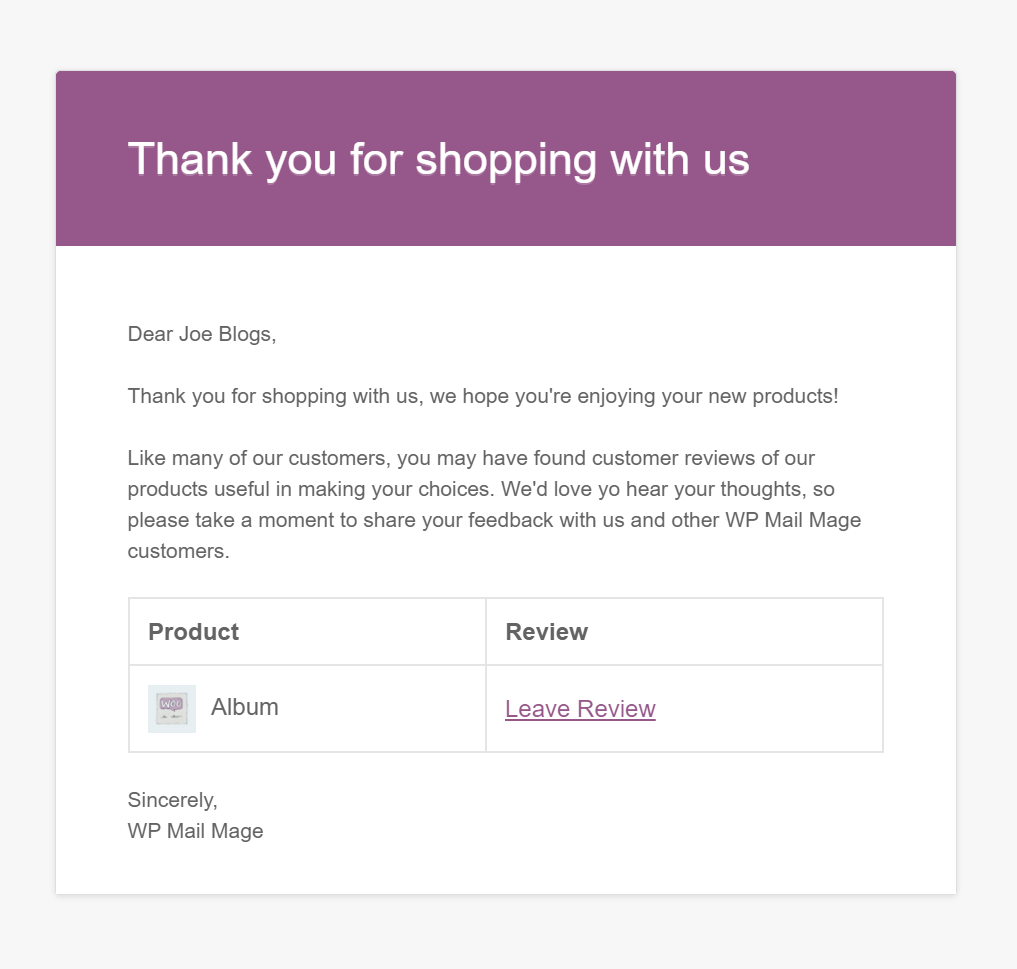The width and height of the screenshot is (1017, 969).
Task: Select the Album product name
Action: (245, 707)
